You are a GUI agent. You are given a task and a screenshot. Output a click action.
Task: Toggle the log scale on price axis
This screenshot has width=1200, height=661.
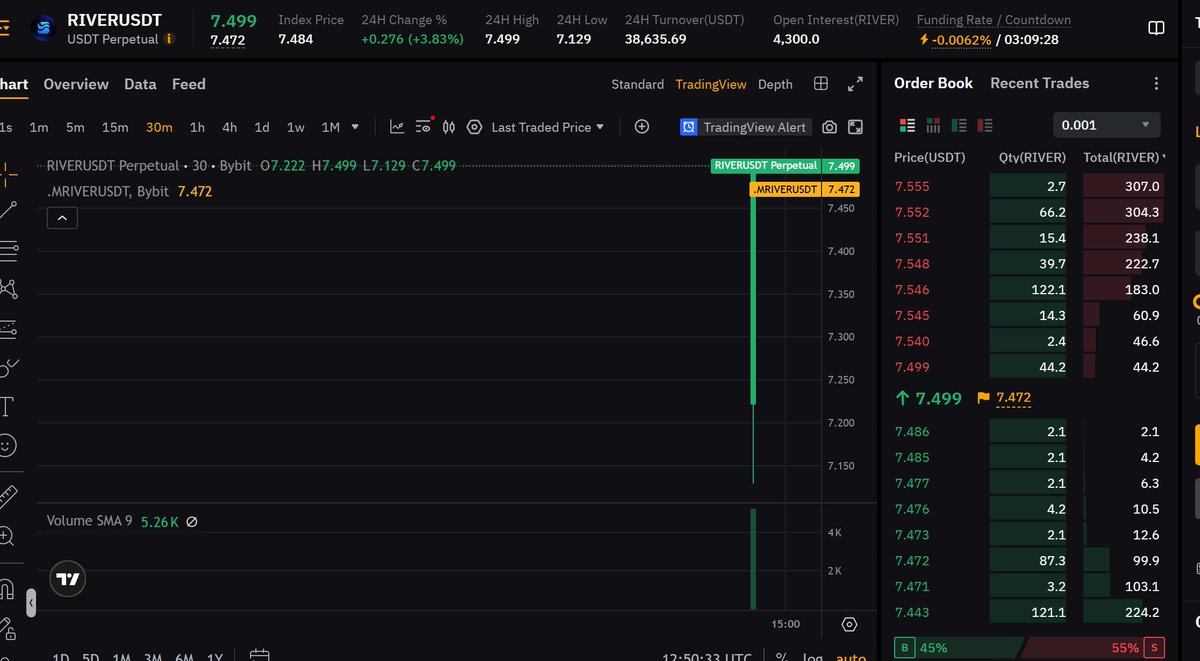[814, 656]
